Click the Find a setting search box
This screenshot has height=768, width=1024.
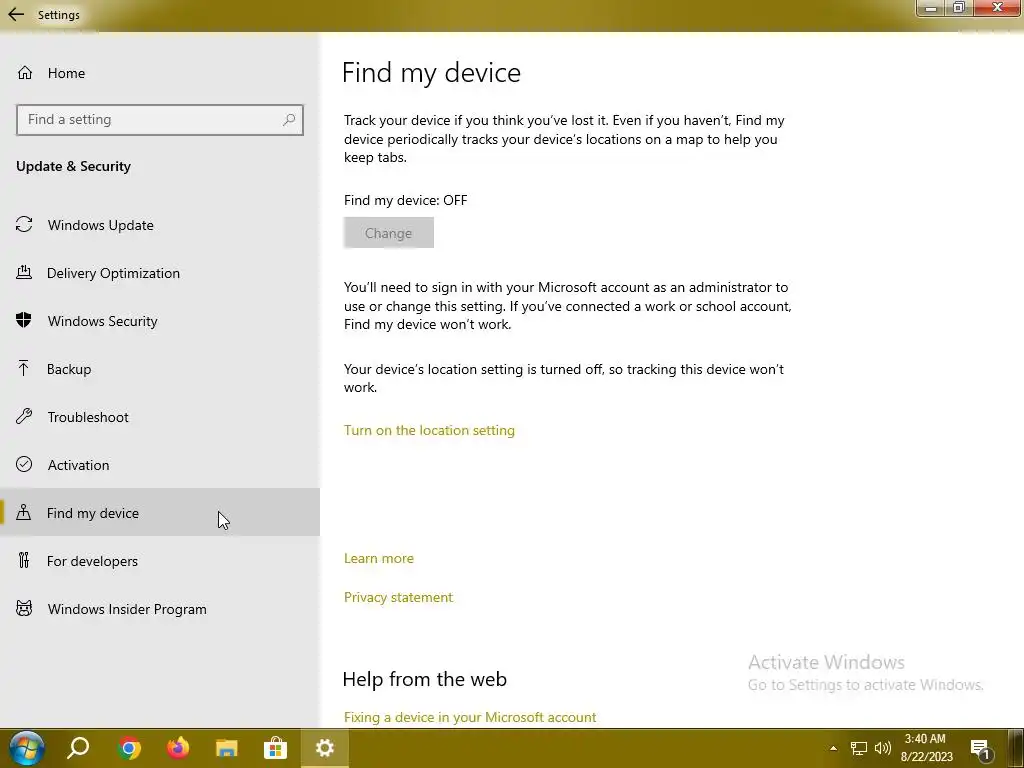[159, 120]
